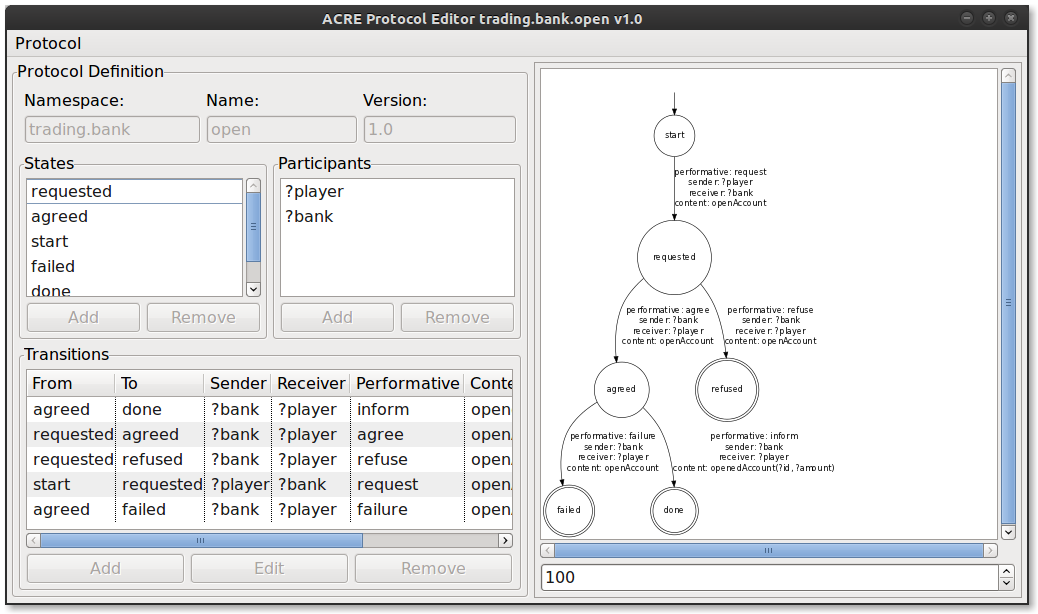
Task: Click diagram vertical scrollbar down arrow
Action: (x=1008, y=532)
